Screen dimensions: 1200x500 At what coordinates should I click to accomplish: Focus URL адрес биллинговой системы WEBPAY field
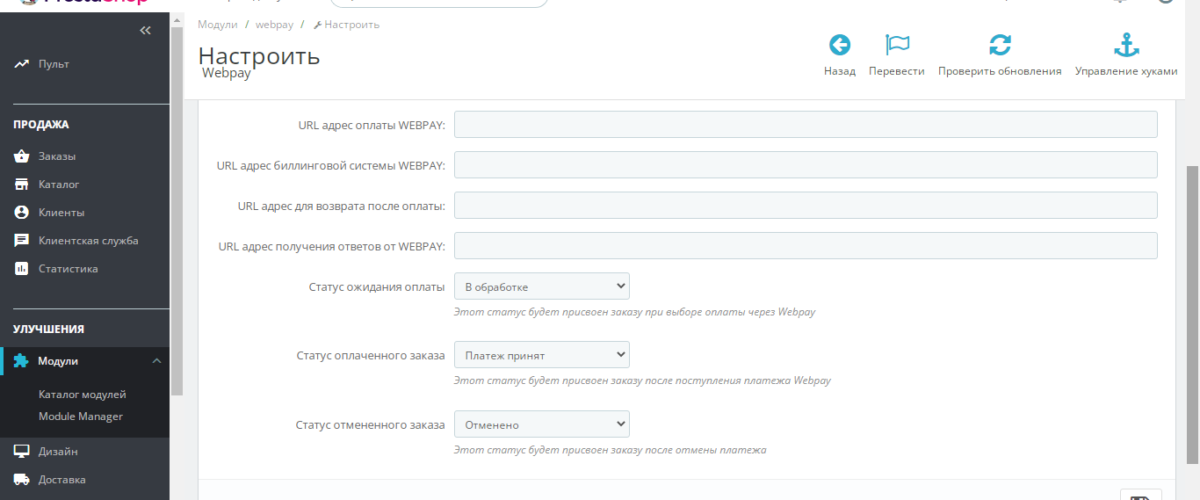(x=805, y=165)
